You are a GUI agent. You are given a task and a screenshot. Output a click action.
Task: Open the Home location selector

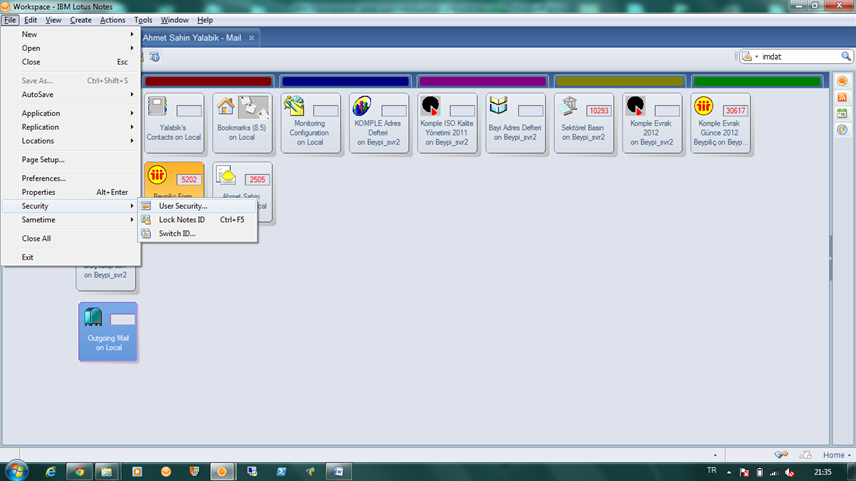836,455
